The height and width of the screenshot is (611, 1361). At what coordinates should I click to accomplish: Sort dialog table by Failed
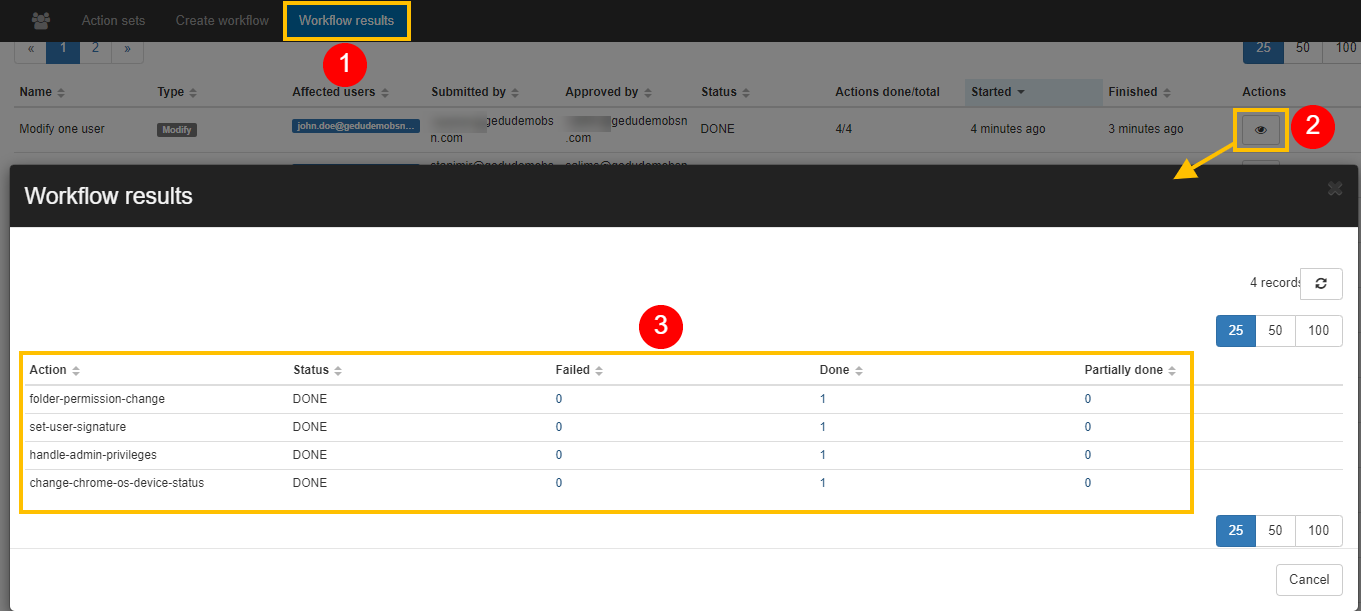point(580,370)
